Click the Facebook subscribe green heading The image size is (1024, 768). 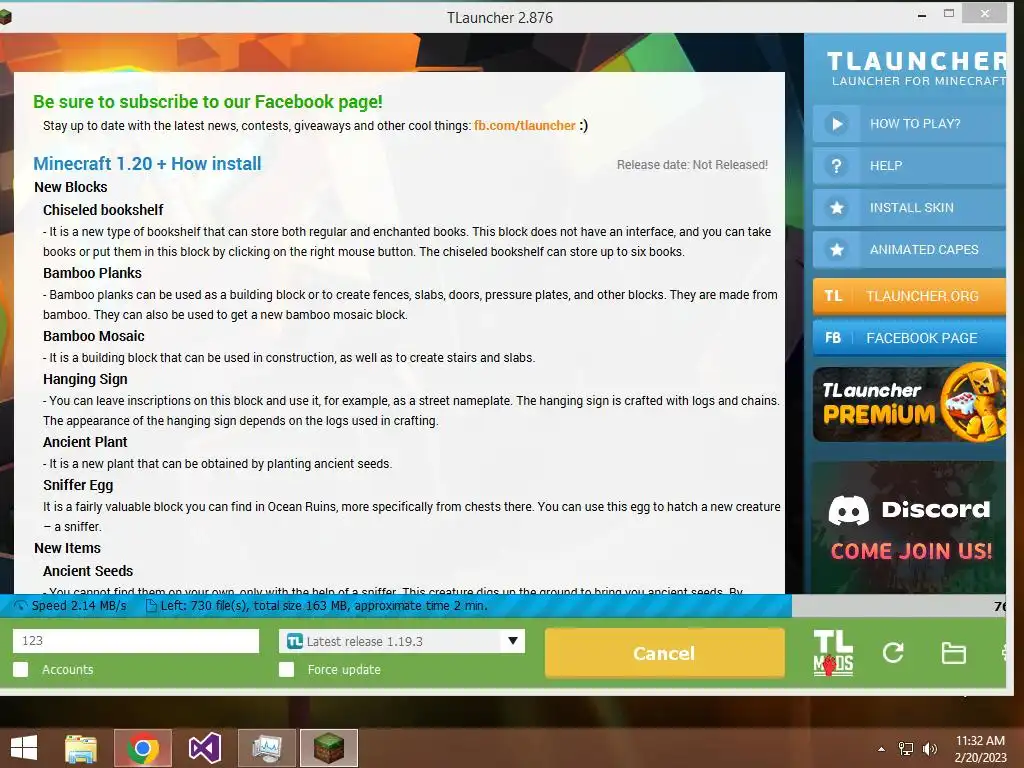(208, 102)
